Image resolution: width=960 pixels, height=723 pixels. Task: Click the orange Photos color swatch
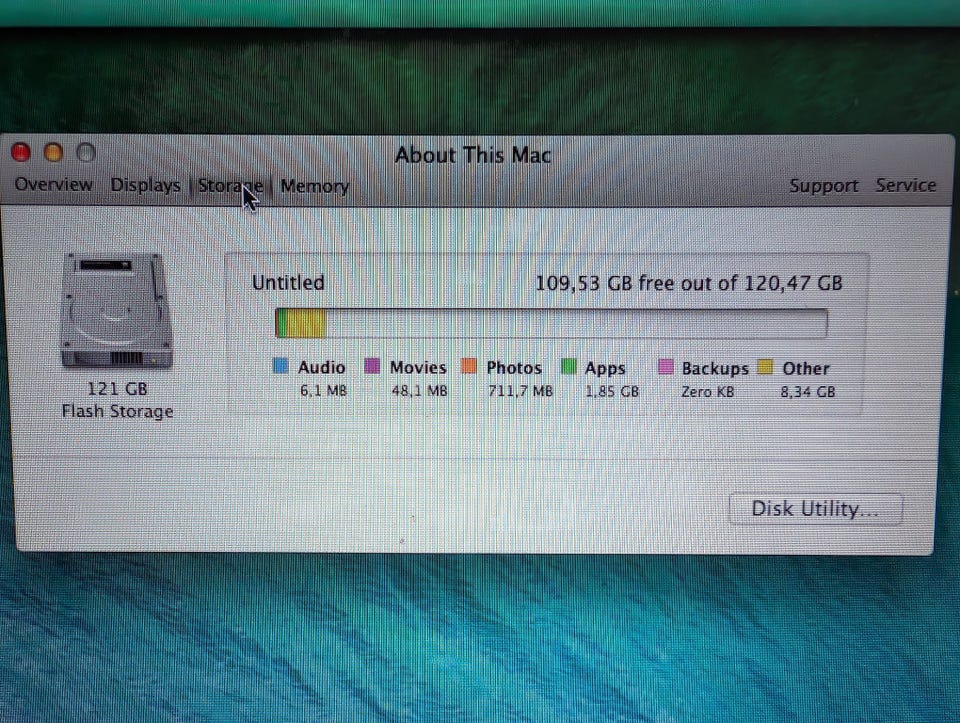(x=469, y=366)
